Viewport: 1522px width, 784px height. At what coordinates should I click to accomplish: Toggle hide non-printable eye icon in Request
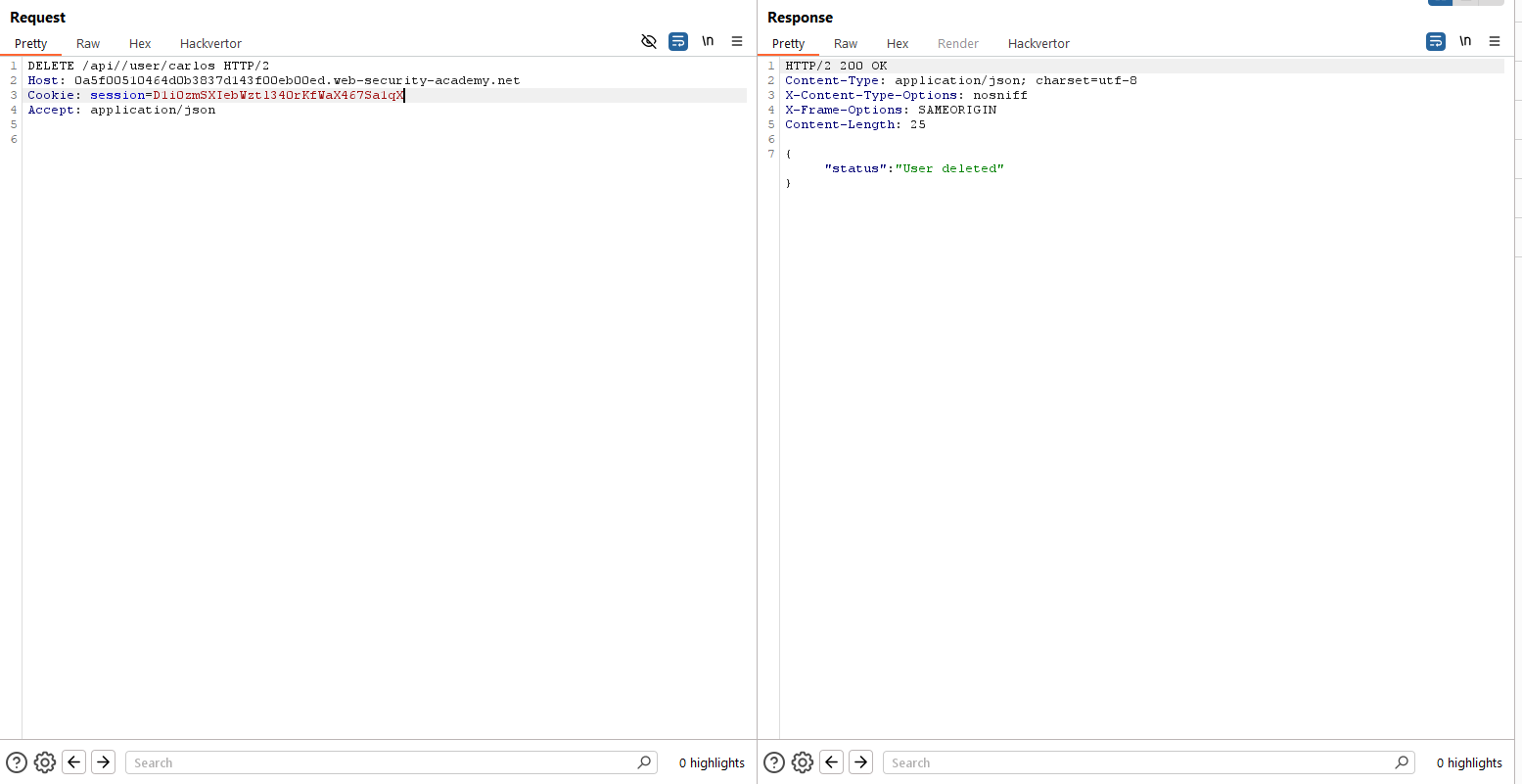click(648, 41)
